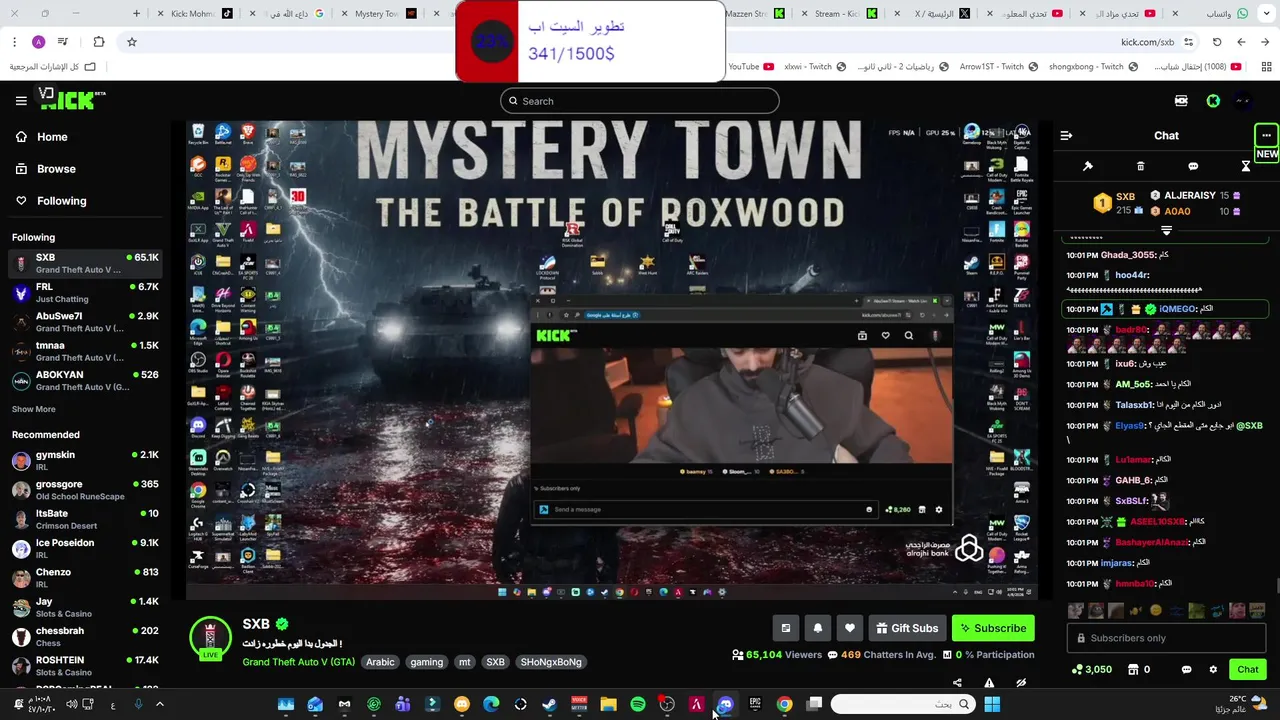Go to Home in the sidebar
The image size is (1280, 720).
(52, 137)
